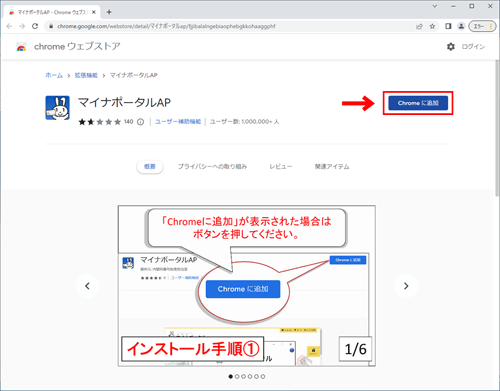Click the chrome ウェブストア header text

77,46
